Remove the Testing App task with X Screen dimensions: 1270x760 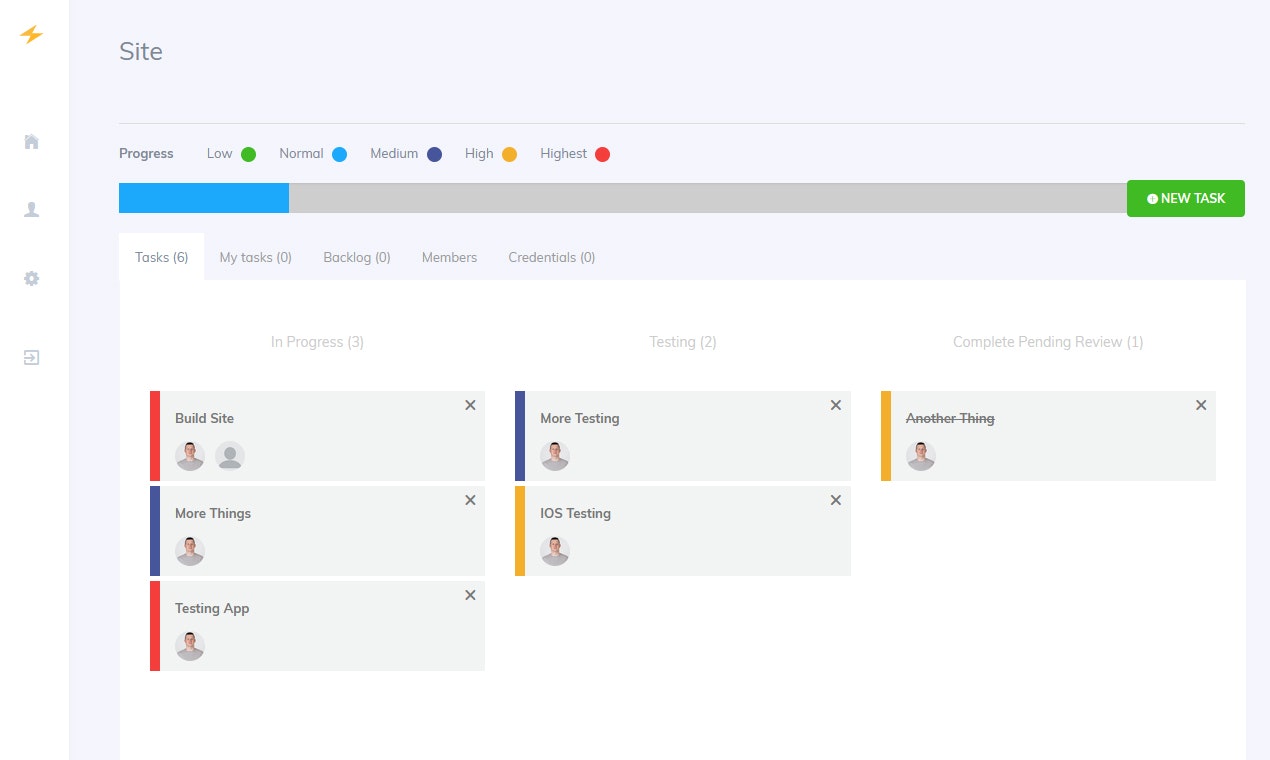pos(470,595)
